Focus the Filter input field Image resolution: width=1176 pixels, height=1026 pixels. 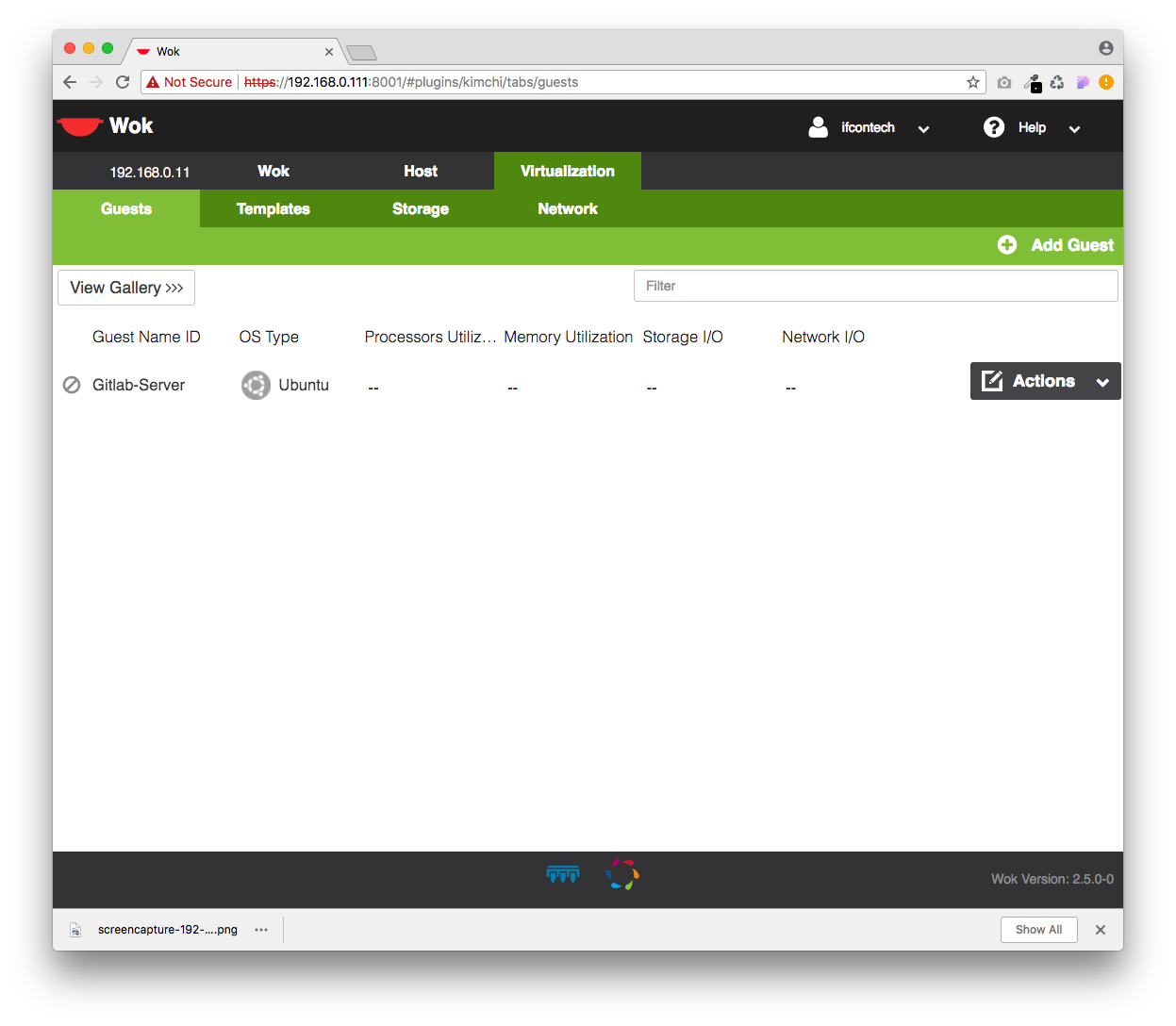click(875, 286)
